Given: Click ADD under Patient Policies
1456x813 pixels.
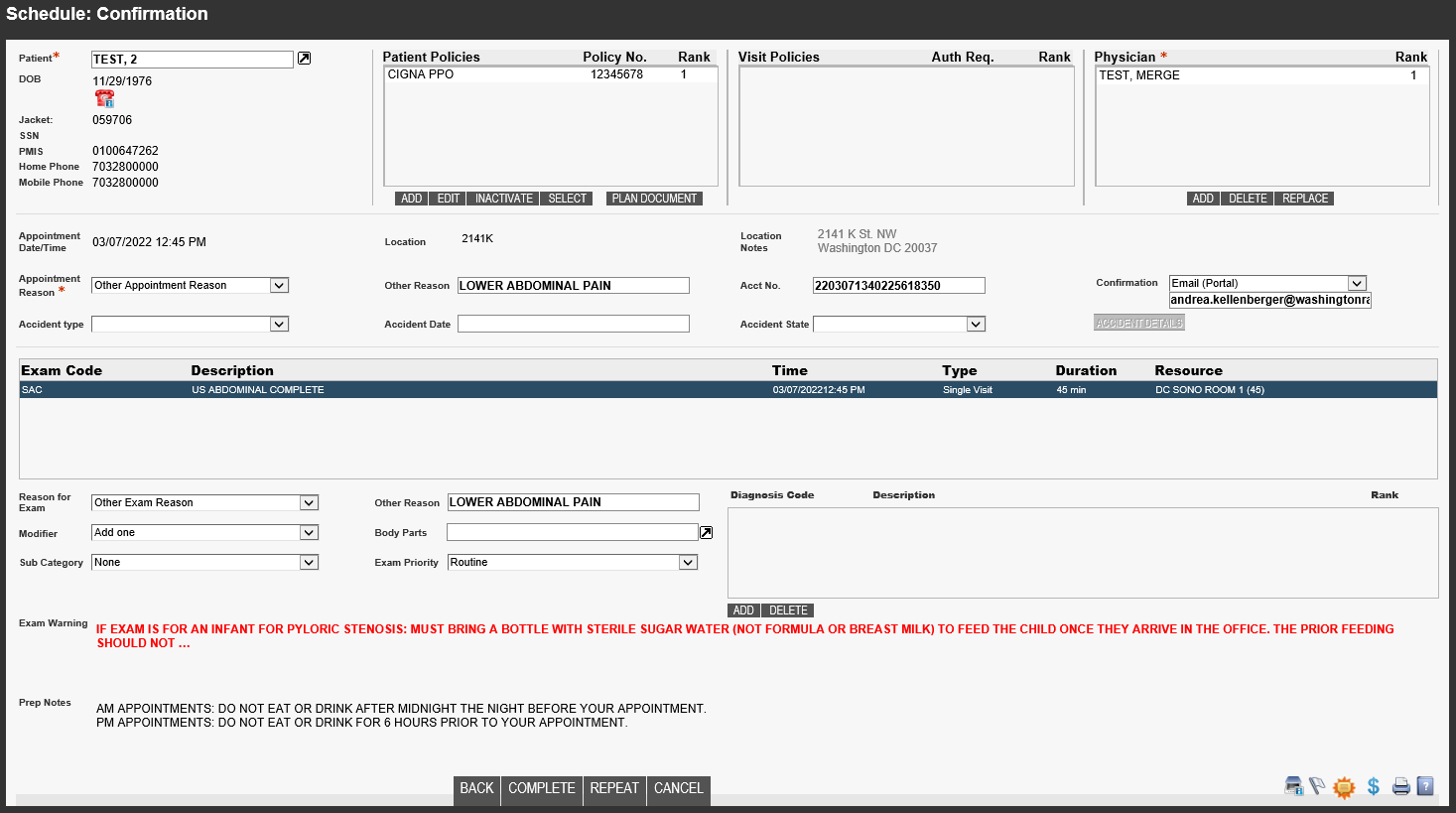Looking at the screenshot, I should 412,199.
